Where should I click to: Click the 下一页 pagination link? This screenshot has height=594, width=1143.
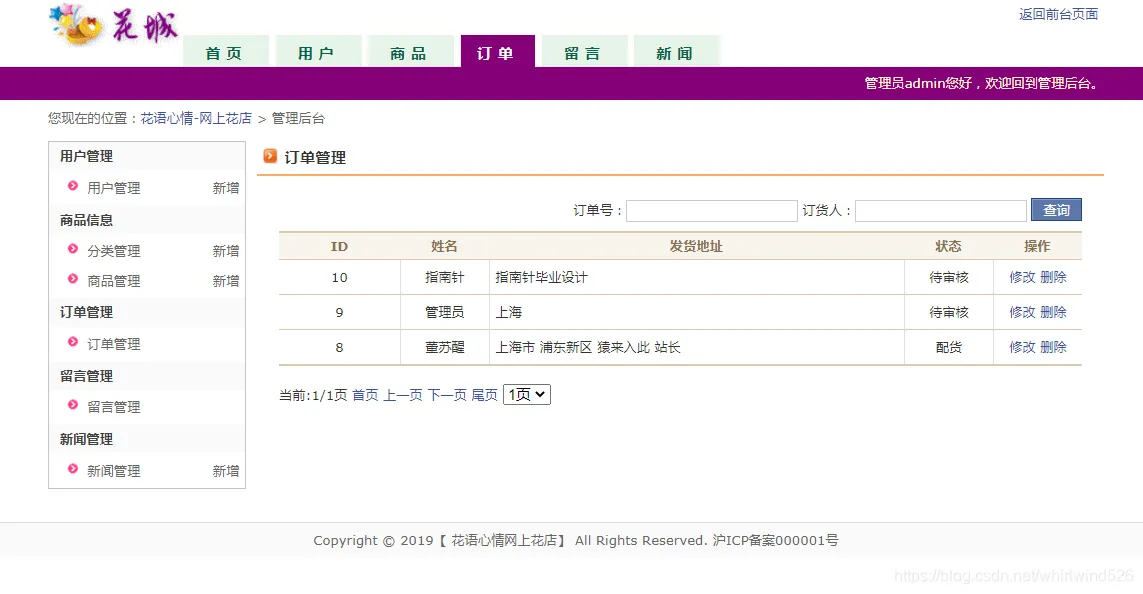(x=447, y=395)
